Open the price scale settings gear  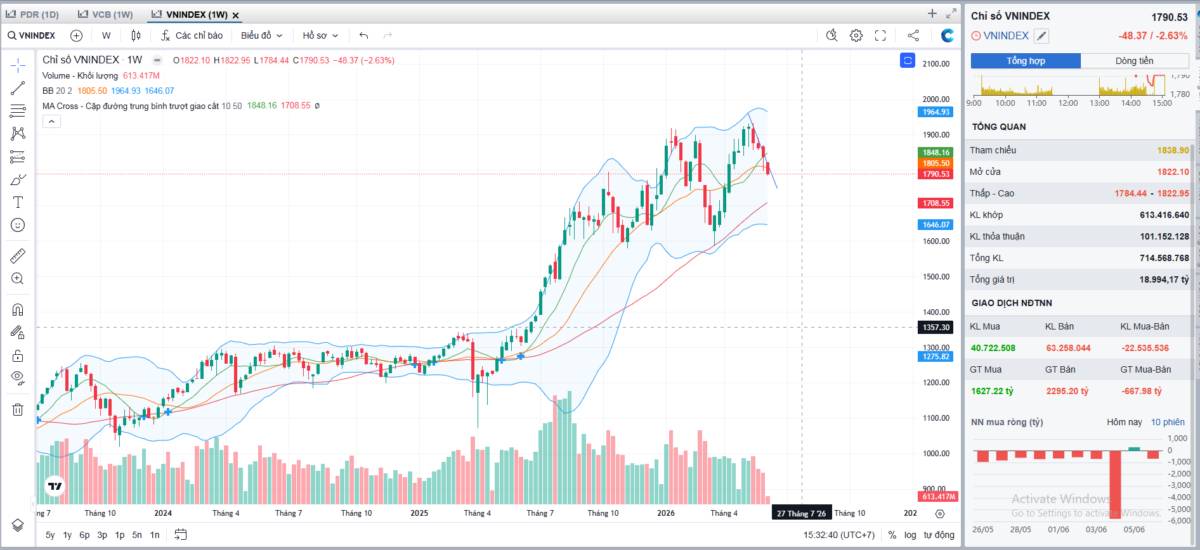click(939, 513)
